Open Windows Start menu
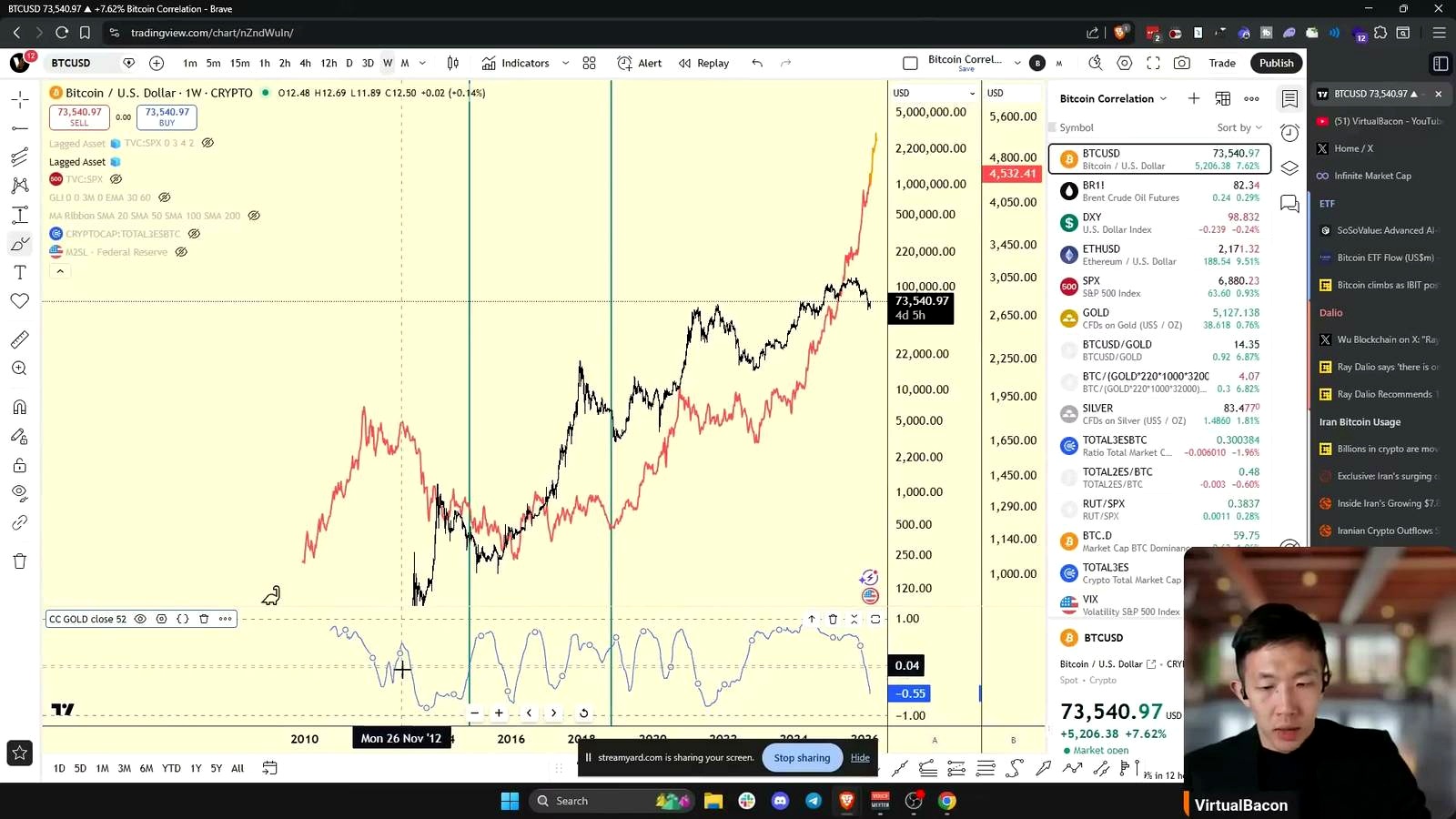1456x819 pixels. (x=510, y=801)
